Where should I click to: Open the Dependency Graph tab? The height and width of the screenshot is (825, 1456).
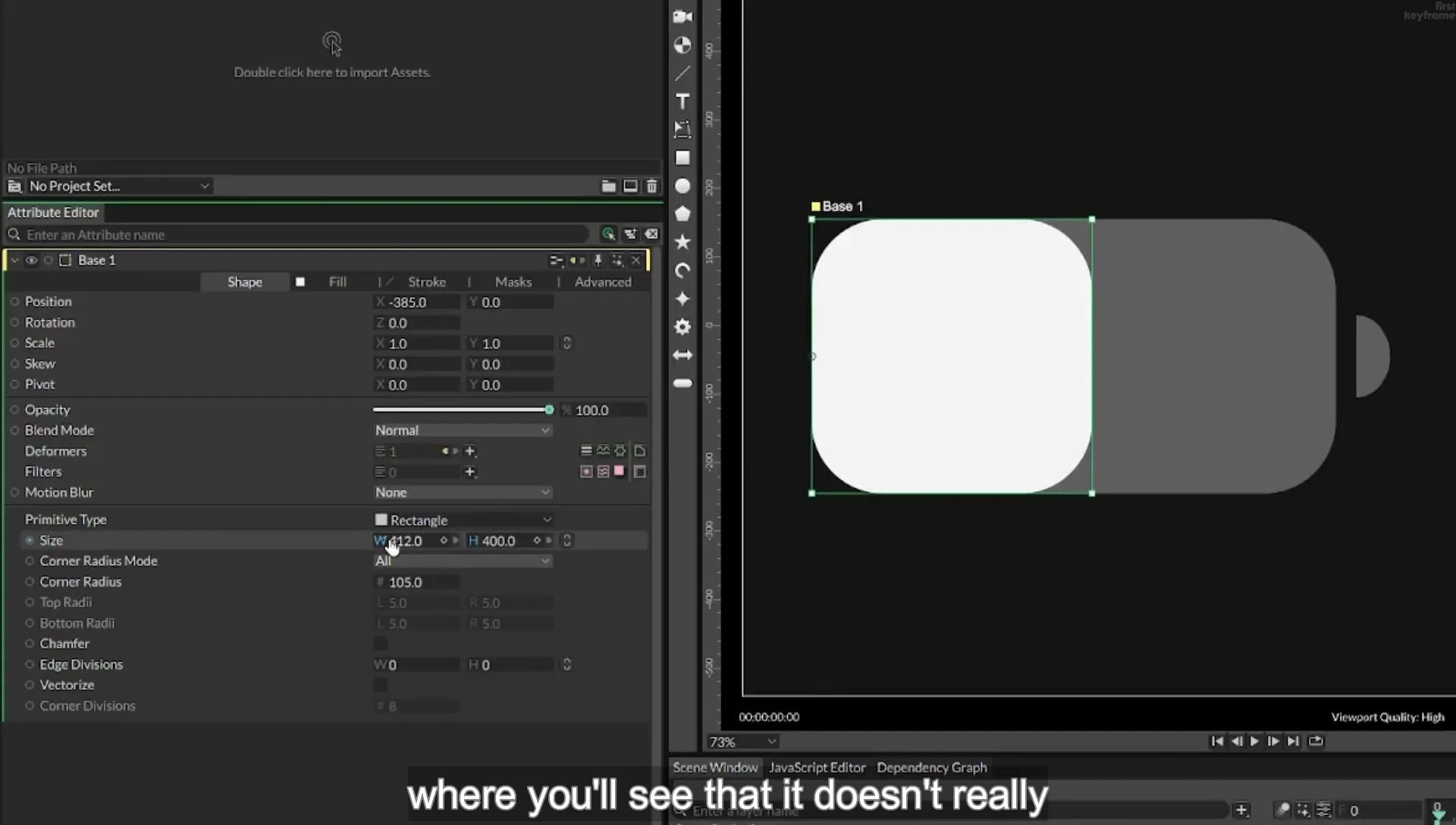click(x=932, y=767)
